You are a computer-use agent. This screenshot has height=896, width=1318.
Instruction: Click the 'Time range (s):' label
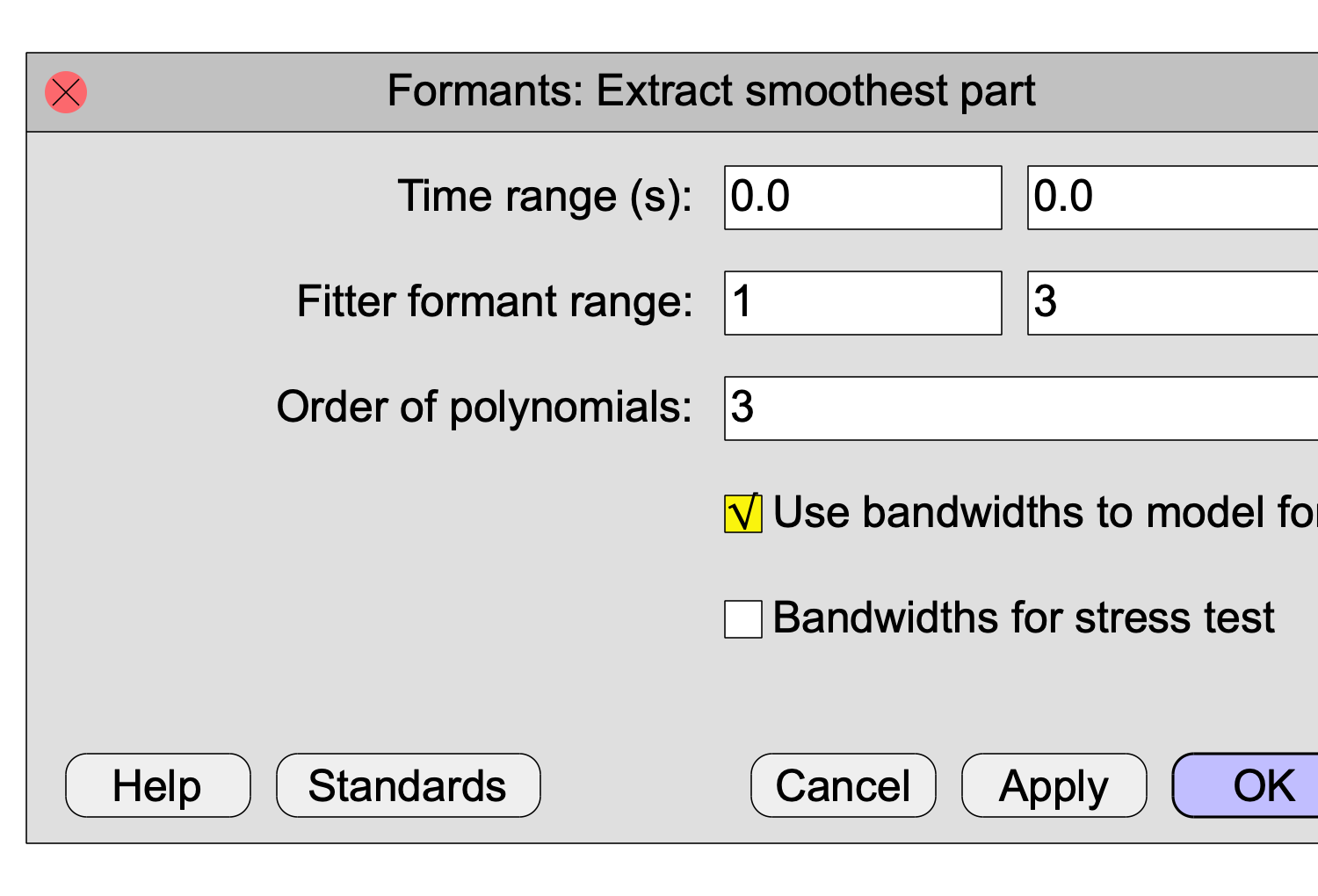[545, 197]
